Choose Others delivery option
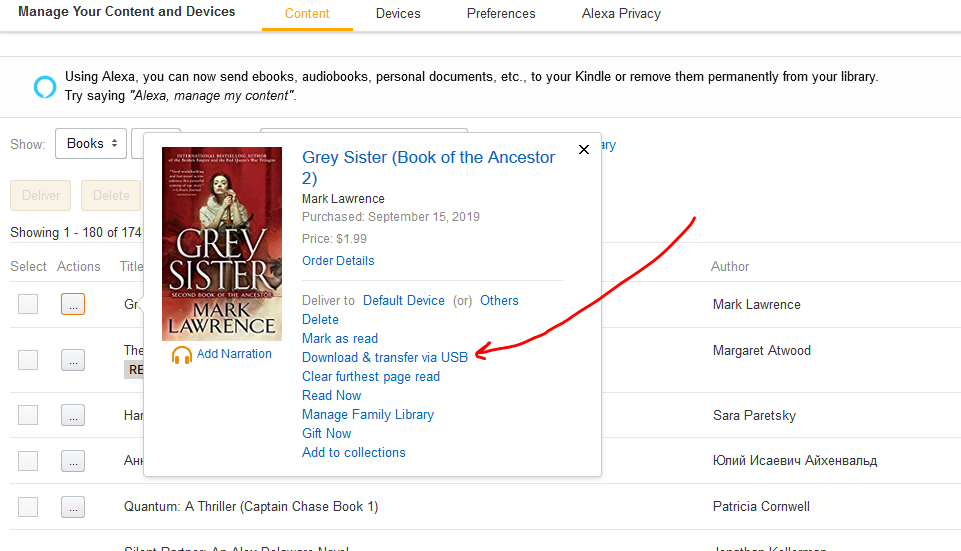Image resolution: width=961 pixels, height=551 pixels. click(499, 300)
